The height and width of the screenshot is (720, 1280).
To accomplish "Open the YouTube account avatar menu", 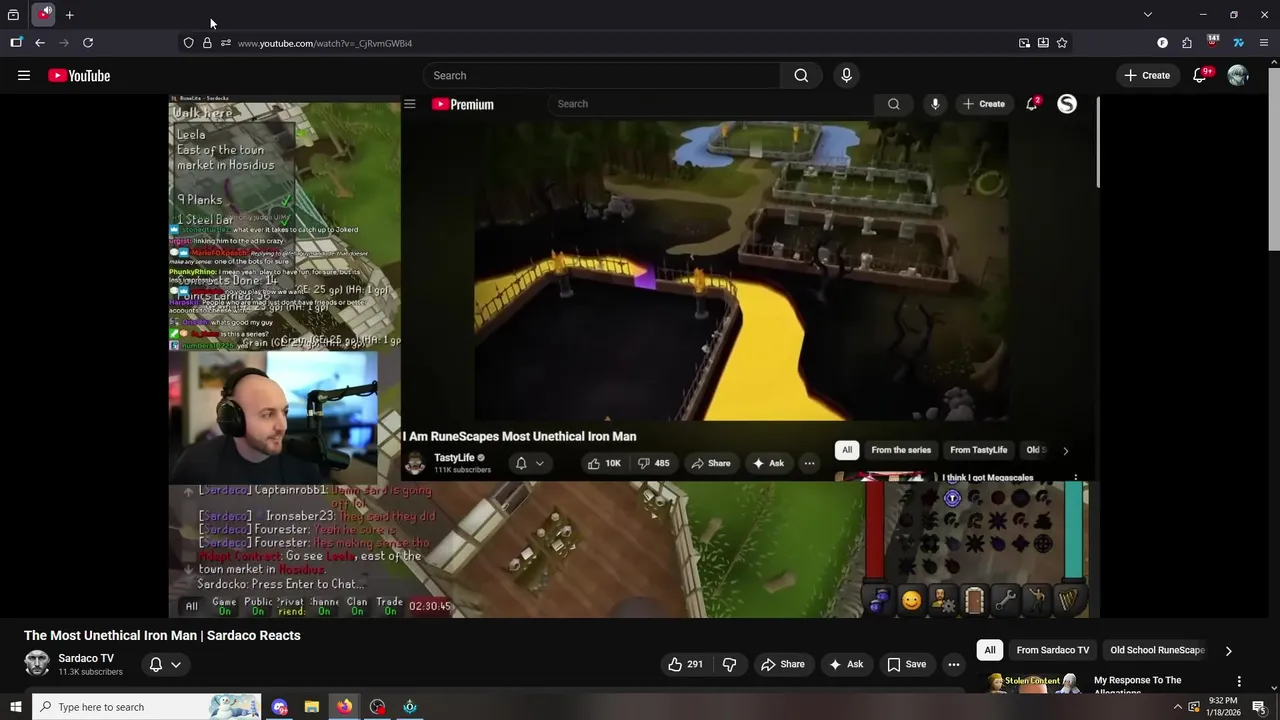I will (1238, 76).
